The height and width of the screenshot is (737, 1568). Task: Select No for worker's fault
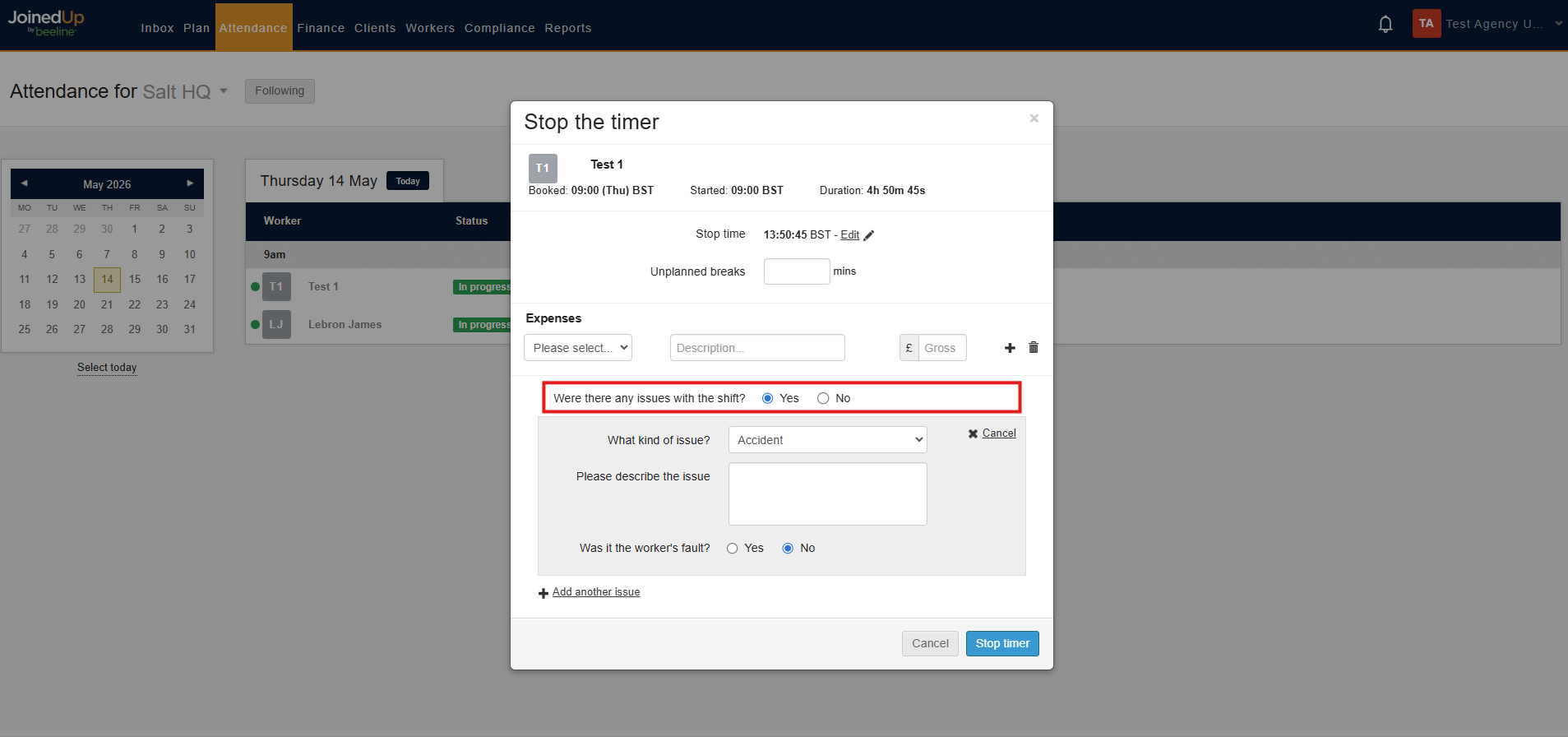[x=788, y=549]
